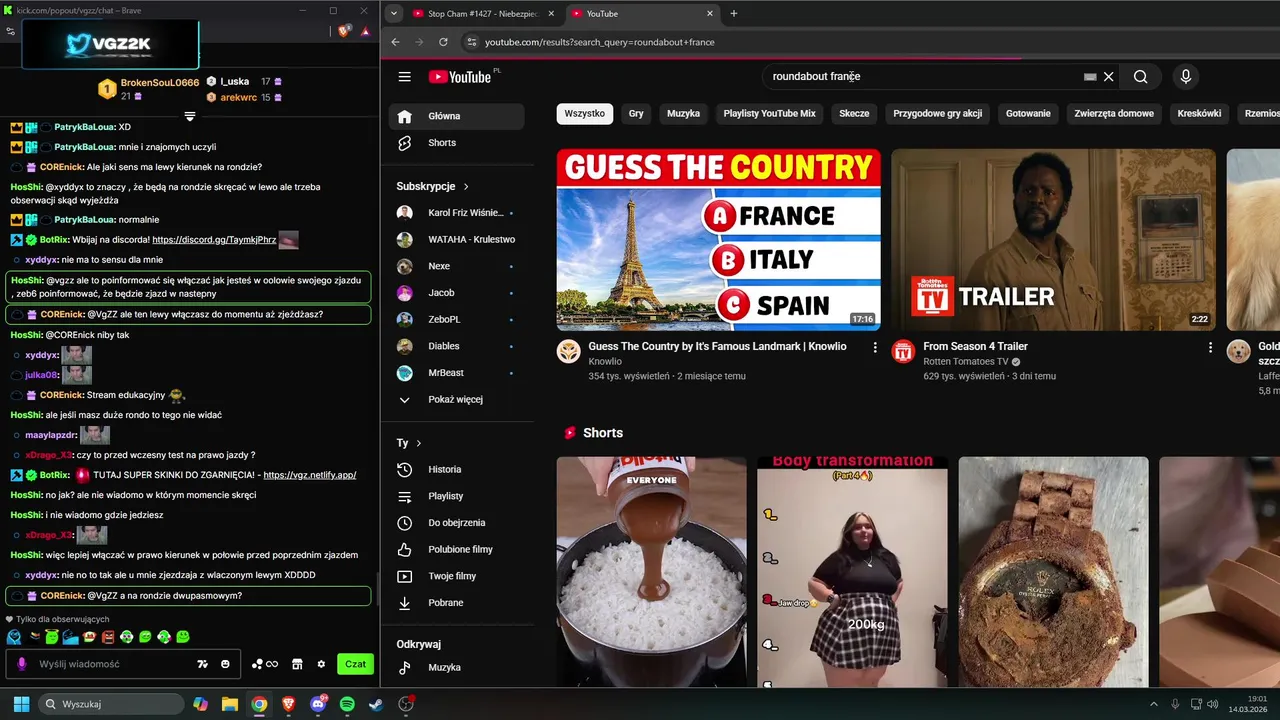
Task: Click the YouTube search magnifier button
Action: pyautogui.click(x=1140, y=77)
